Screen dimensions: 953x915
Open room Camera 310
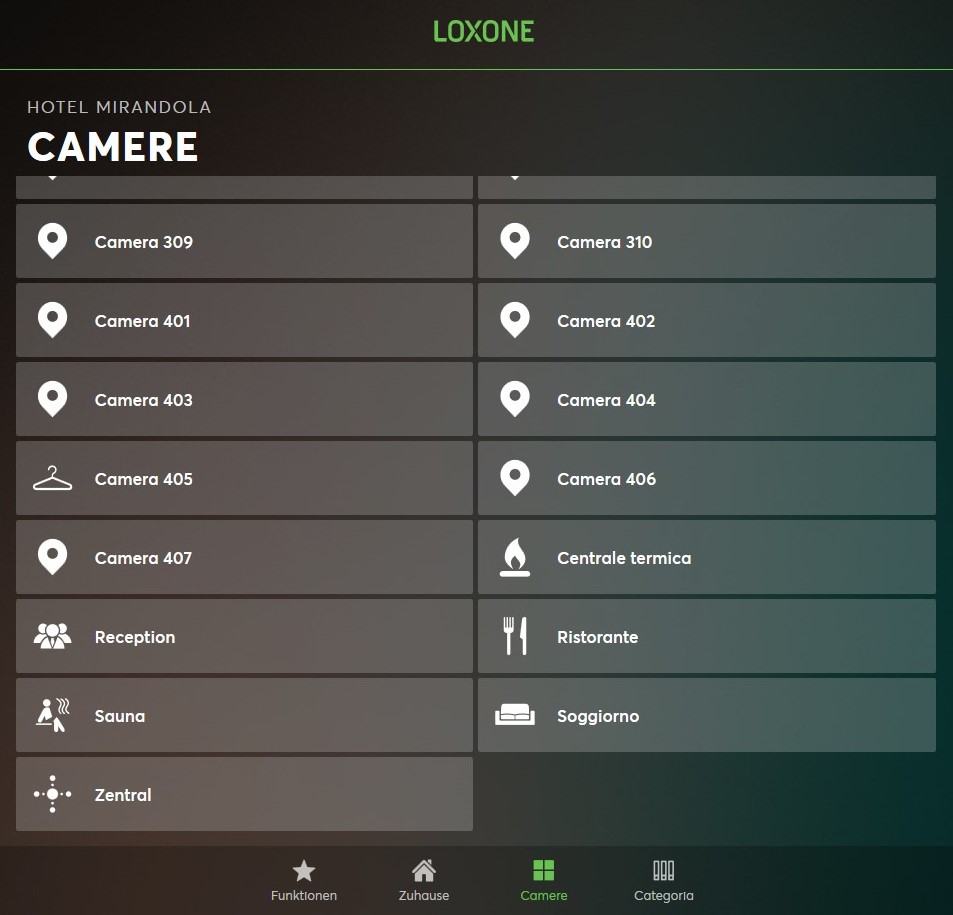click(x=706, y=242)
